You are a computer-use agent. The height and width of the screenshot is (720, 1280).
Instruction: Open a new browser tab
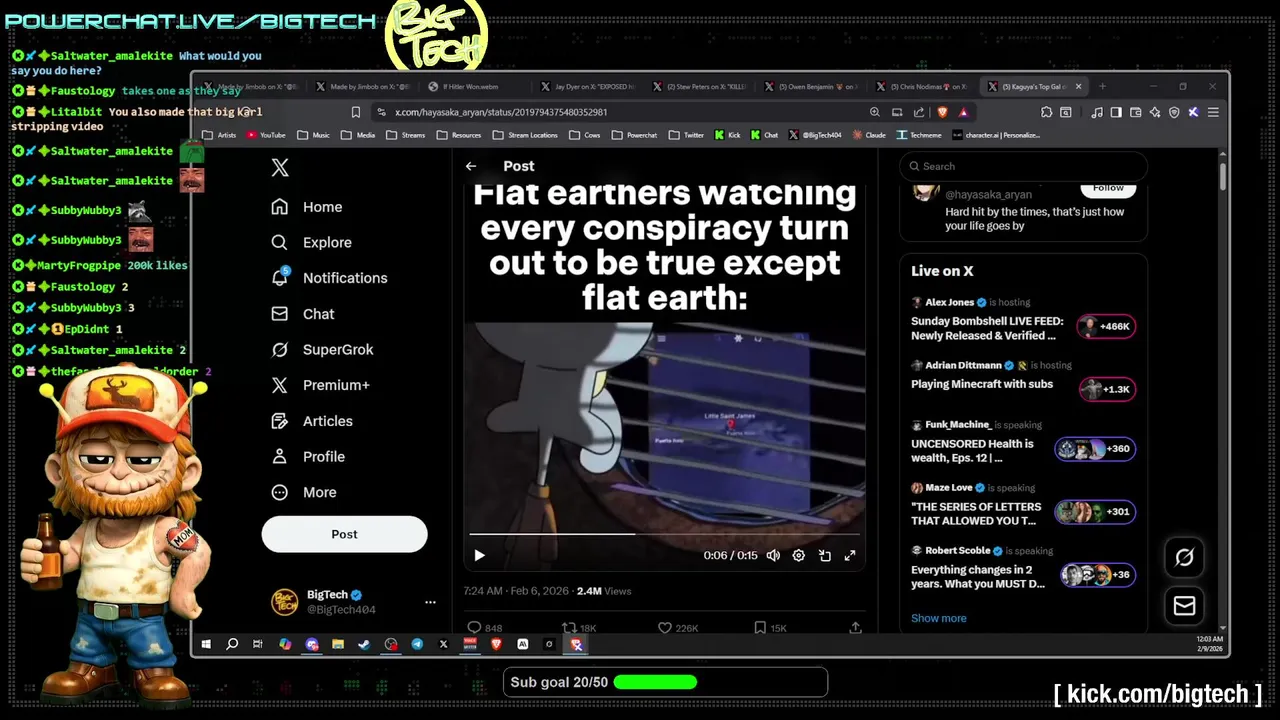(x=1103, y=87)
